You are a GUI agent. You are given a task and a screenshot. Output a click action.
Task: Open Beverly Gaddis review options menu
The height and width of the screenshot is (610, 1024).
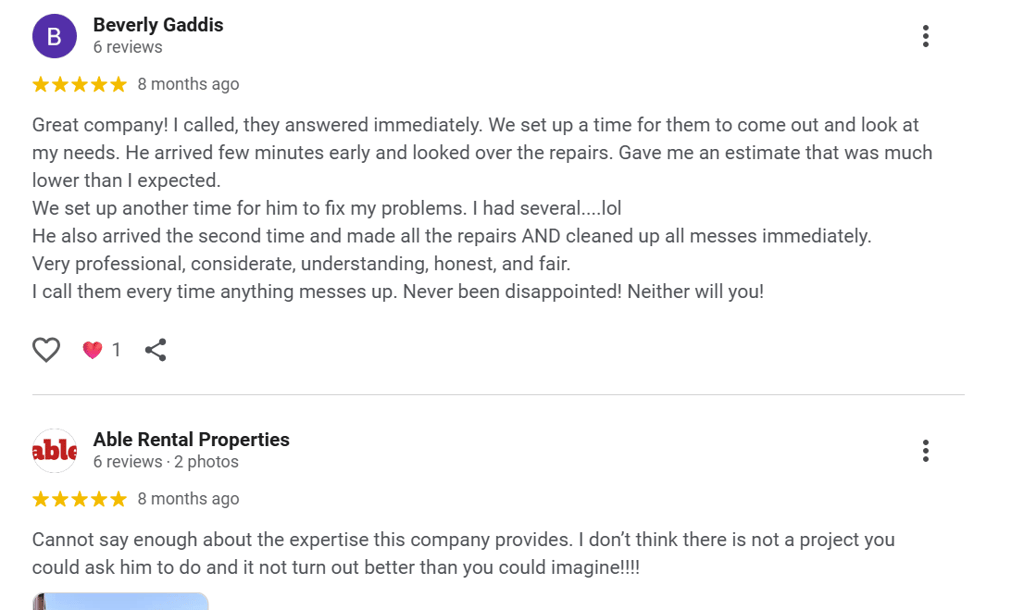[925, 36]
